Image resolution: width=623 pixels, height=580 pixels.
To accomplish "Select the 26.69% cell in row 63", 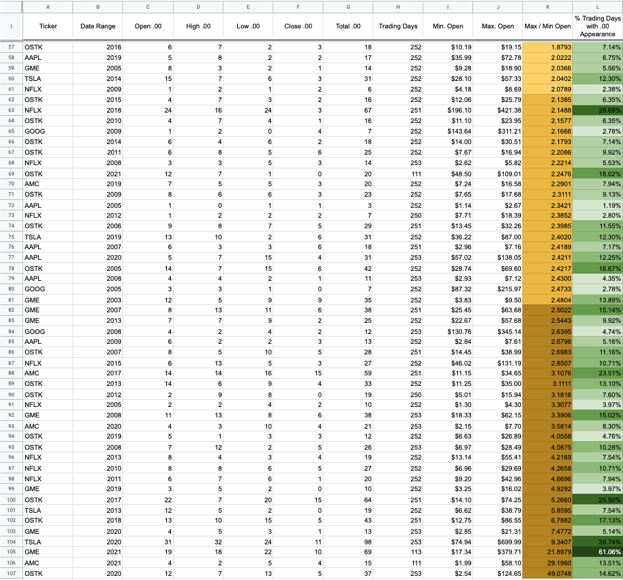I will tap(598, 110).
